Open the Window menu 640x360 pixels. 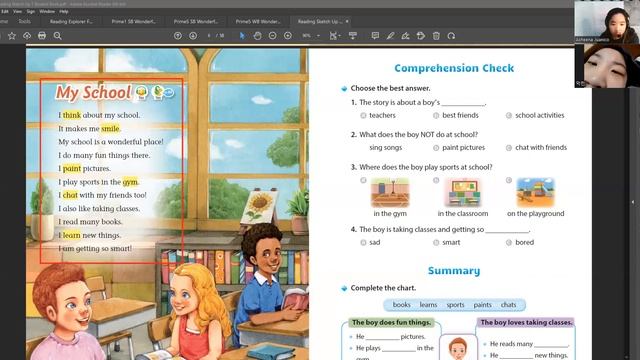coord(47,11)
